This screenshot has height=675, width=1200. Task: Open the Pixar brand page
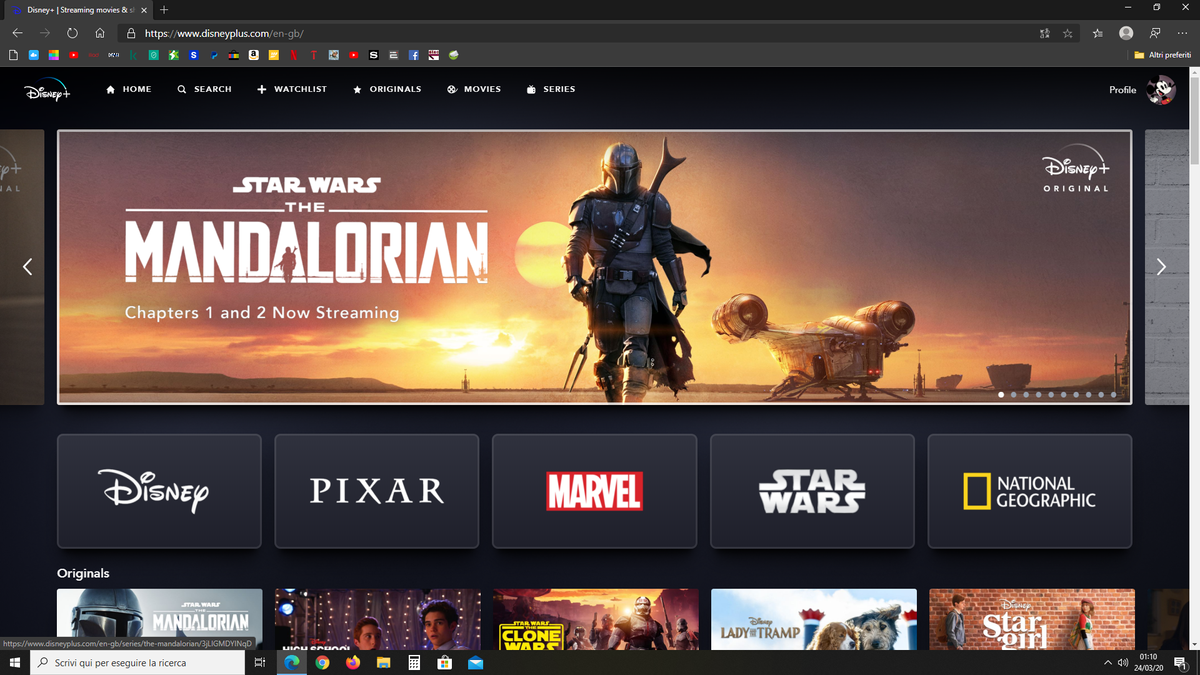tap(376, 491)
